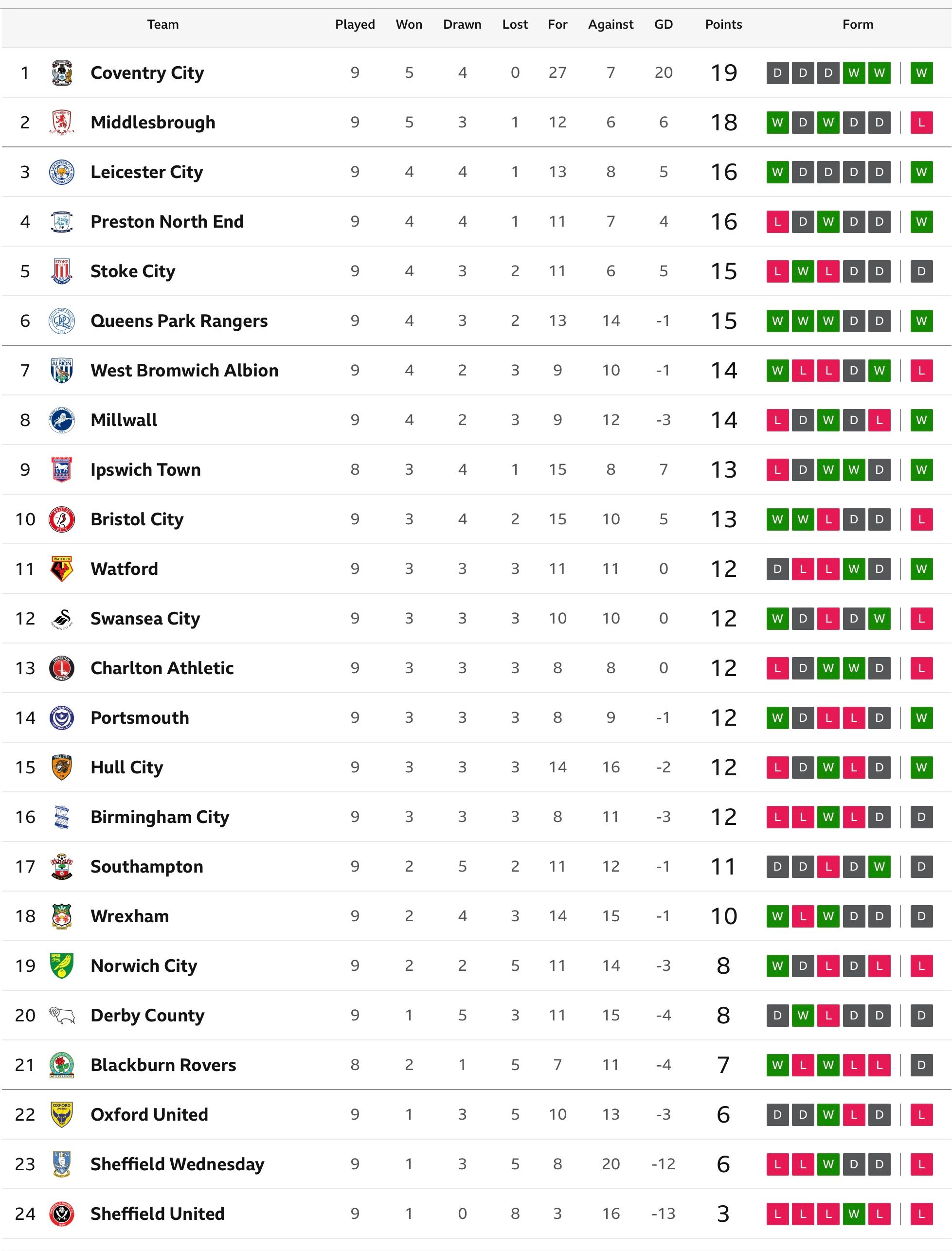Click the Hull City tiger badge

tap(62, 768)
